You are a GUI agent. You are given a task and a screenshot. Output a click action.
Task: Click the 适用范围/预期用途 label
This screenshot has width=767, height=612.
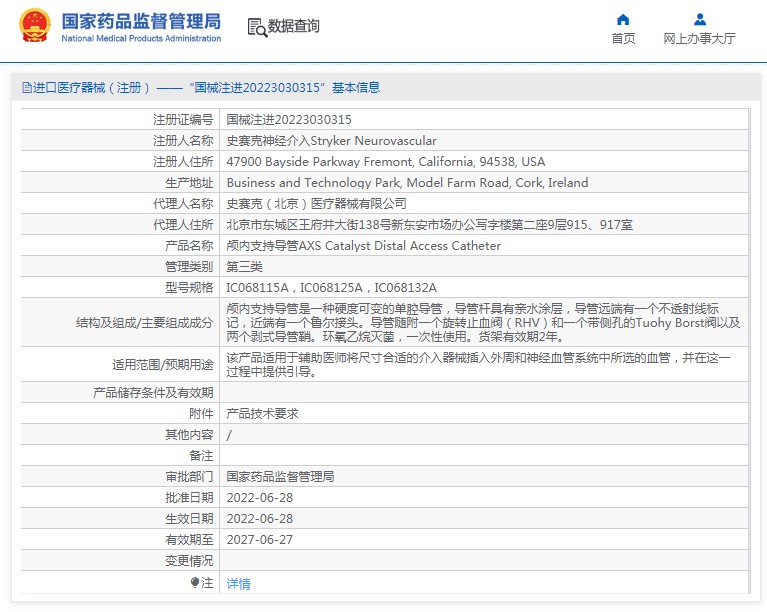pyautogui.click(x=162, y=365)
